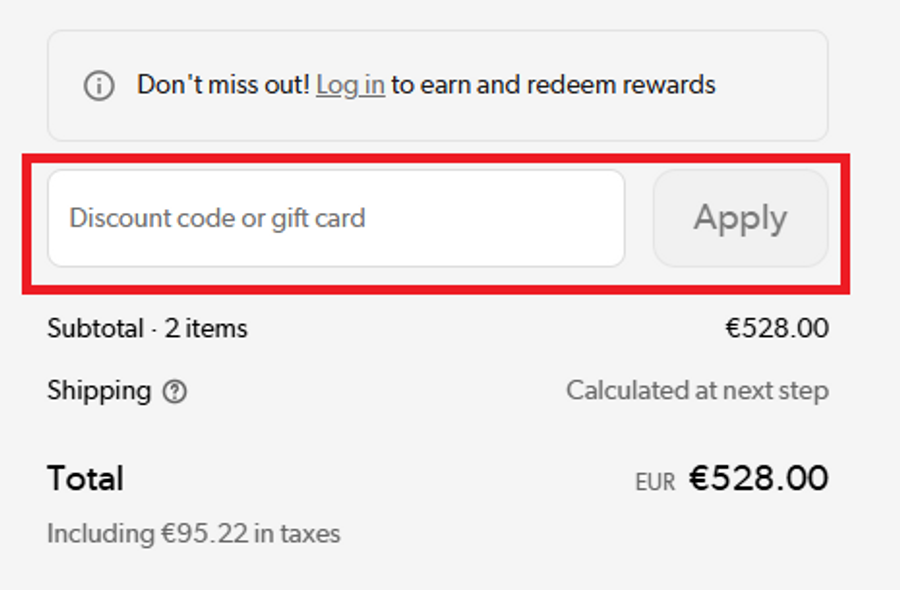
Task: Click the Shipping label text
Action: 99,391
